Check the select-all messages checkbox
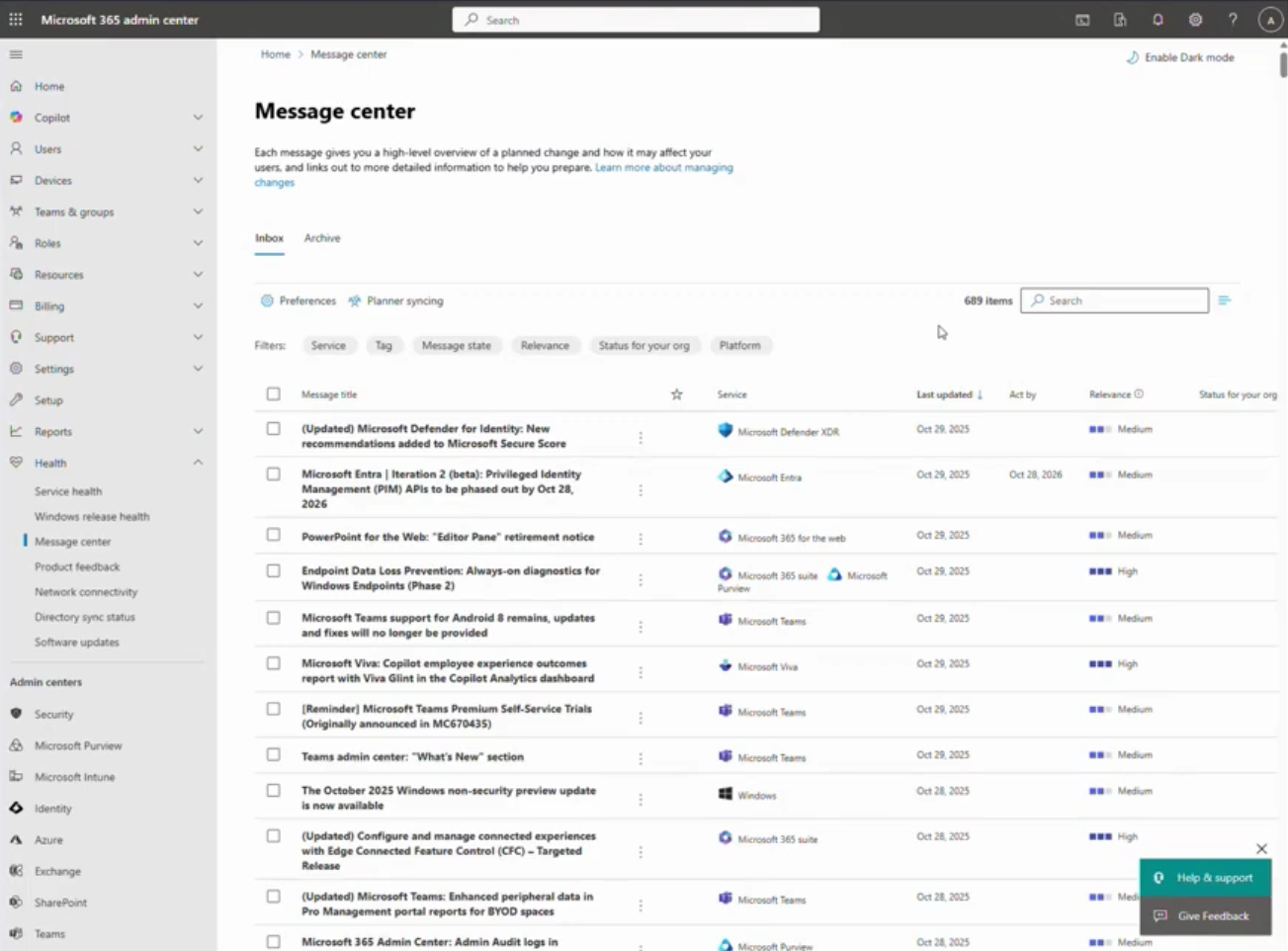 [274, 394]
